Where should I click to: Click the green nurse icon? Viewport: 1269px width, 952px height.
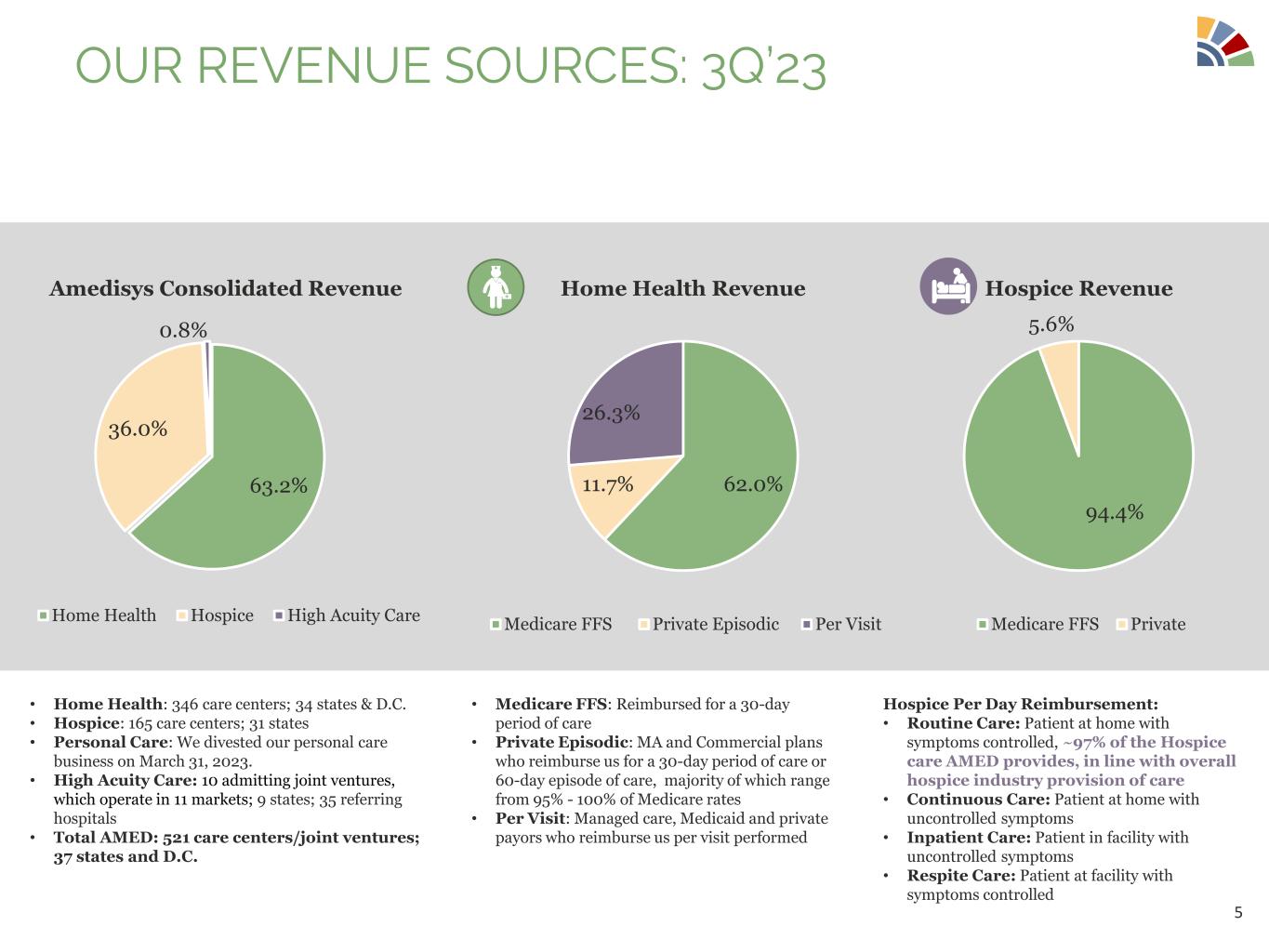coord(496,287)
